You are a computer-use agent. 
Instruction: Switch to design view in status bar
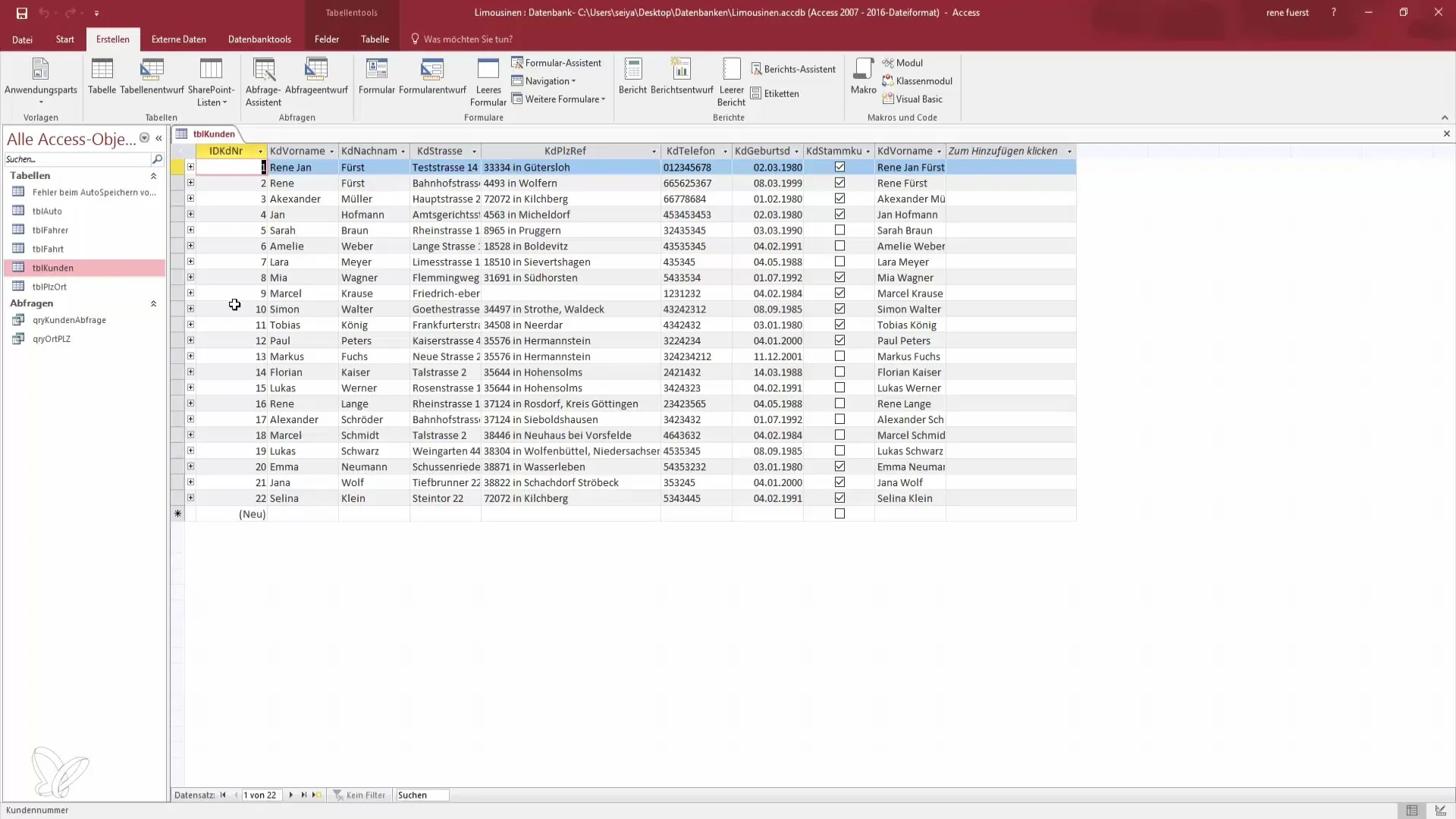pyautogui.click(x=1440, y=811)
